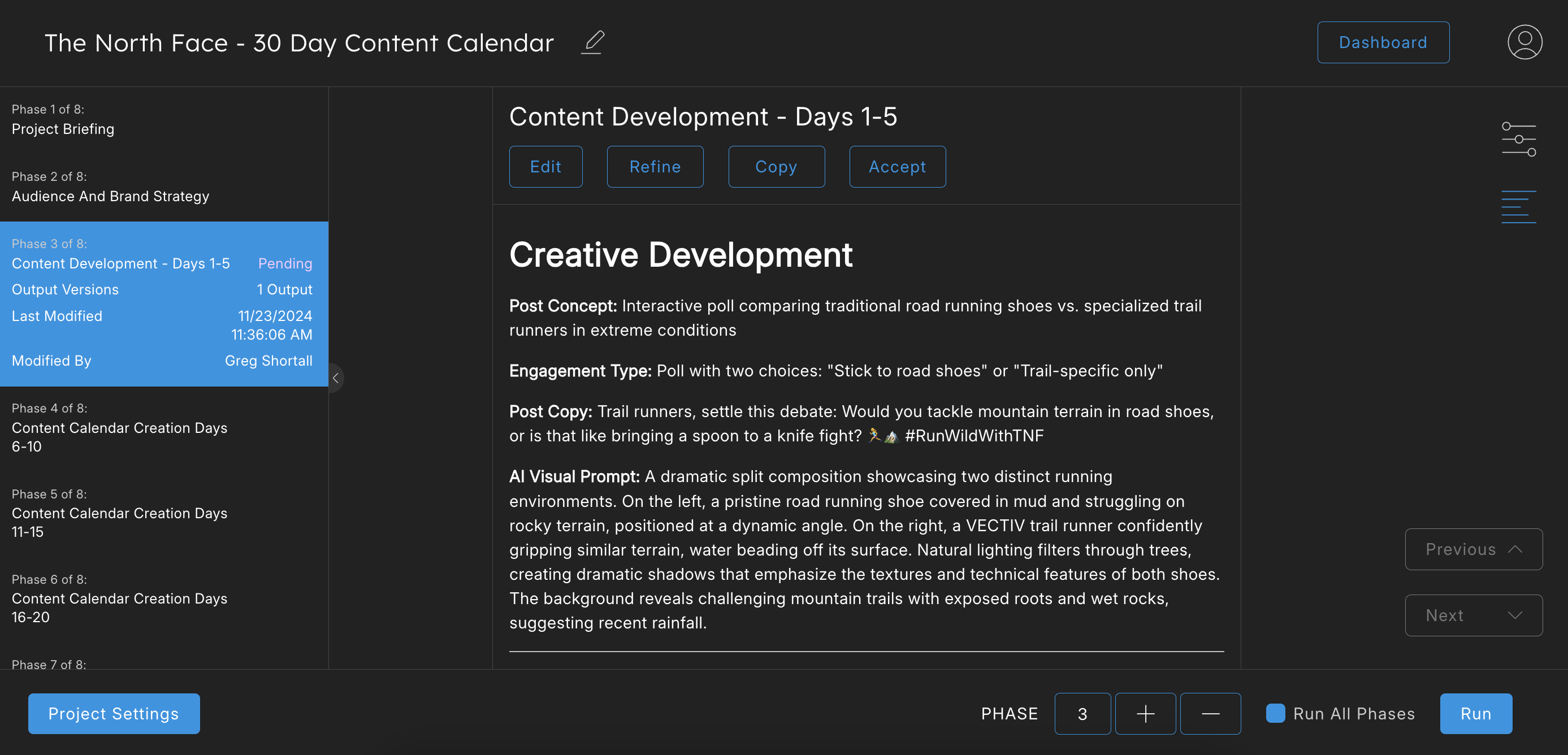Viewport: 1568px width, 755px height.
Task: Click the text outline lines icon
Action: coord(1518,207)
